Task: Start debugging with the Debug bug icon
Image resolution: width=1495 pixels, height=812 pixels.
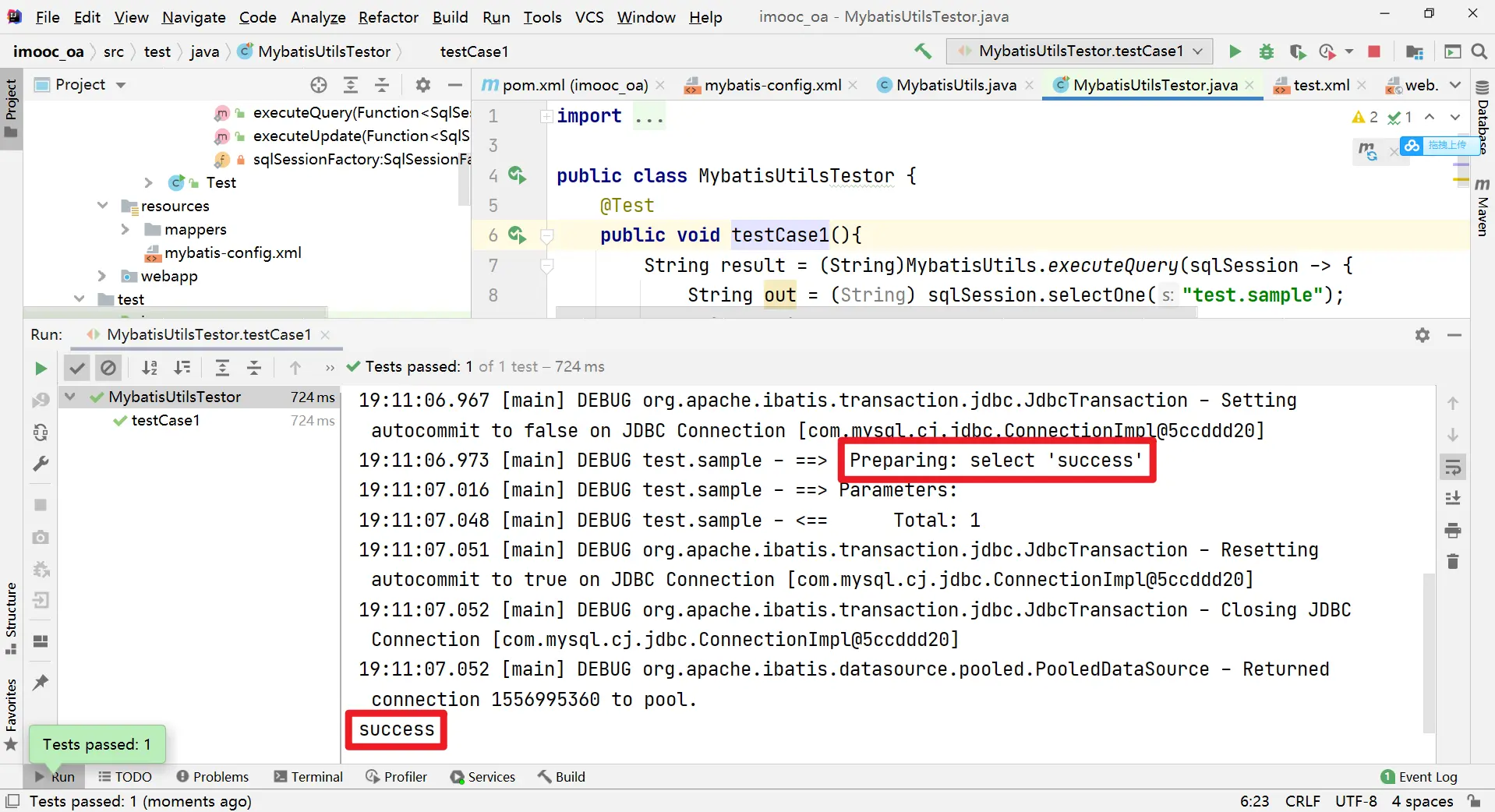Action: click(1266, 51)
